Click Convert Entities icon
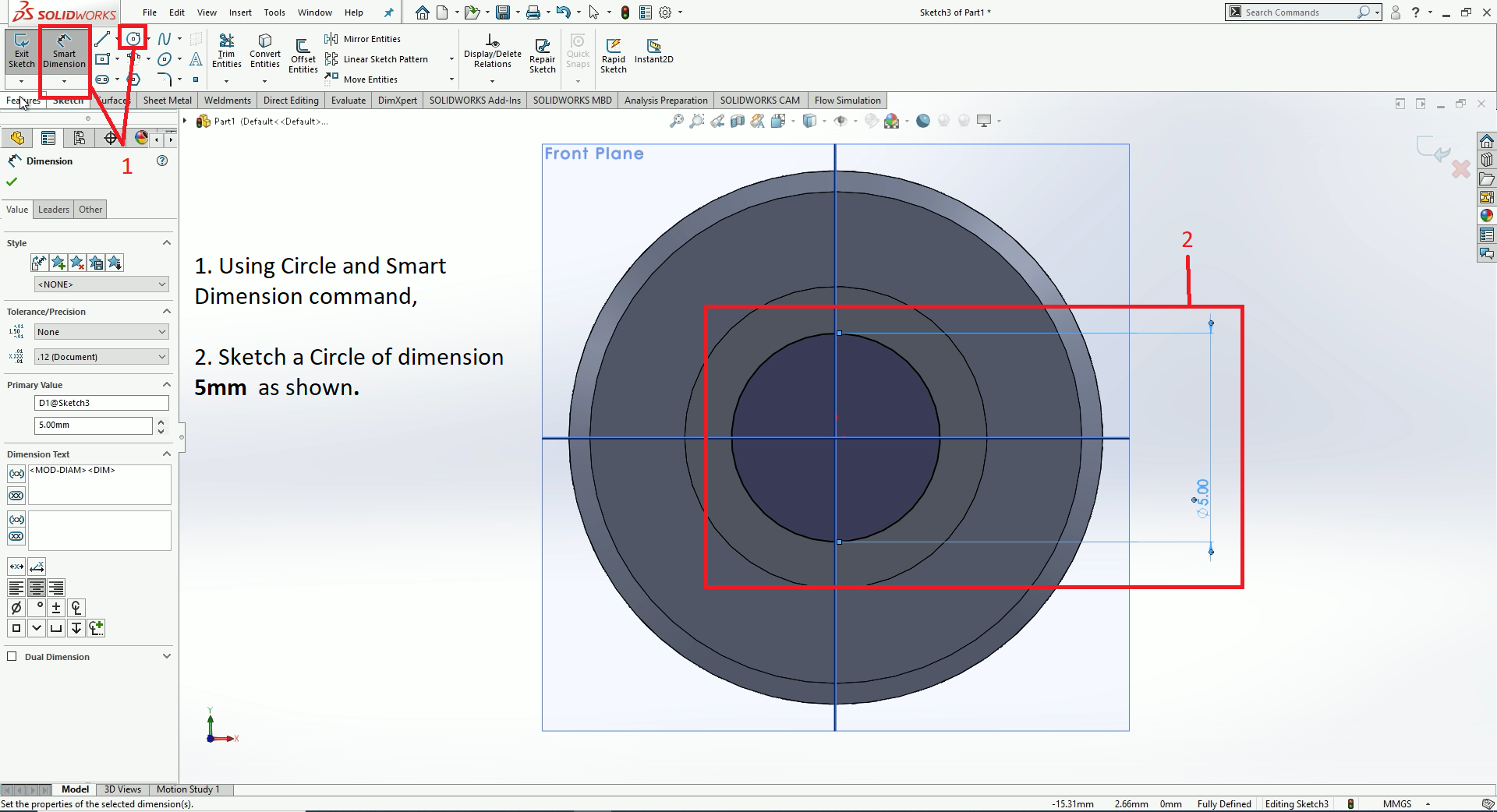Viewport: 1497px width, 812px height. click(265, 50)
